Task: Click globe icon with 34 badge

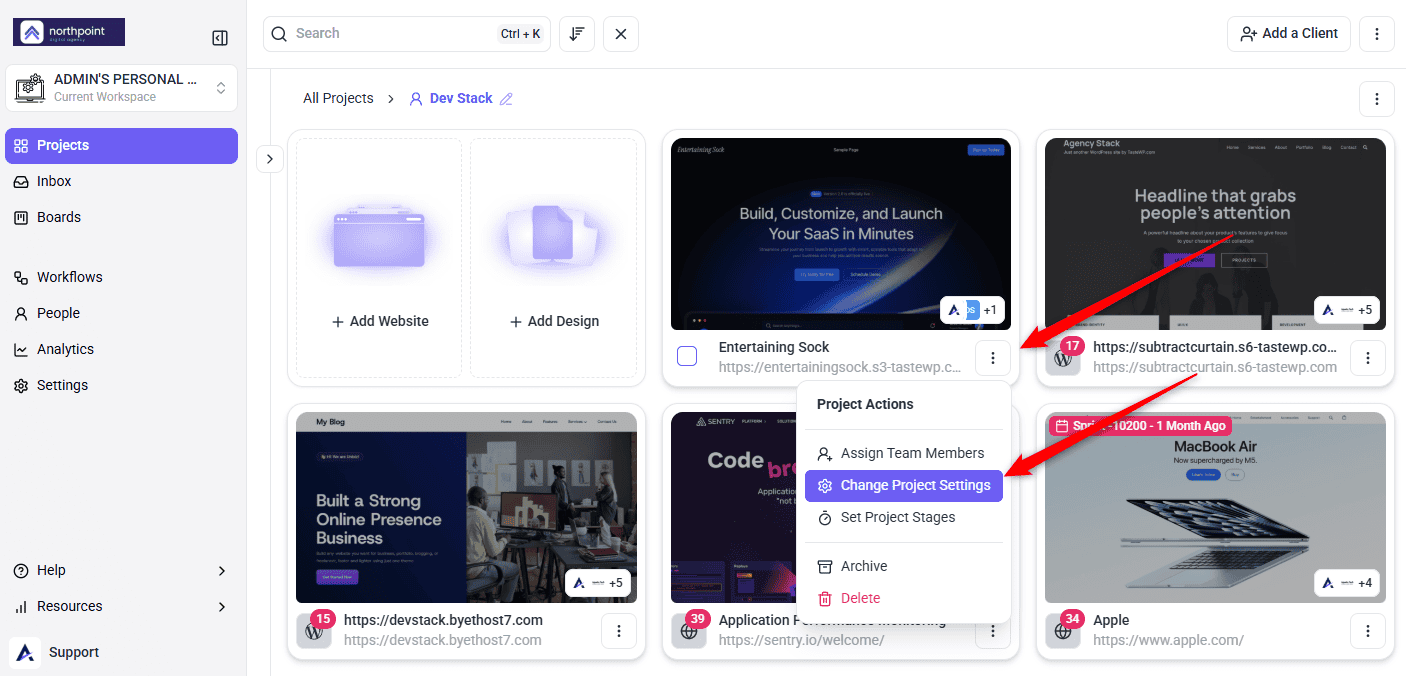Action: tap(1063, 631)
